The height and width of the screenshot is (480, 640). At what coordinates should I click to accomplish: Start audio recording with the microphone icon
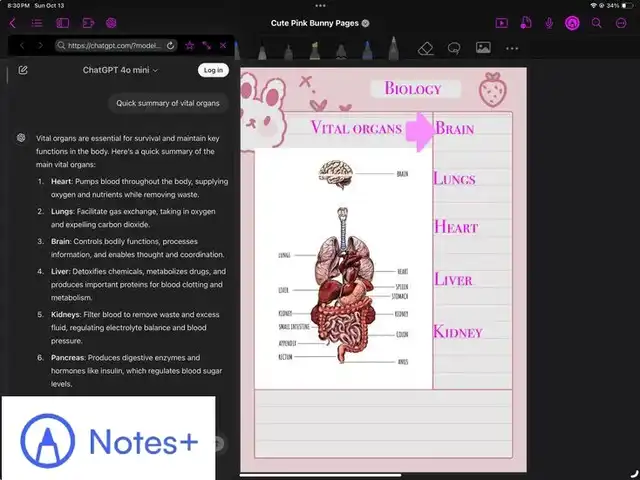click(549, 22)
